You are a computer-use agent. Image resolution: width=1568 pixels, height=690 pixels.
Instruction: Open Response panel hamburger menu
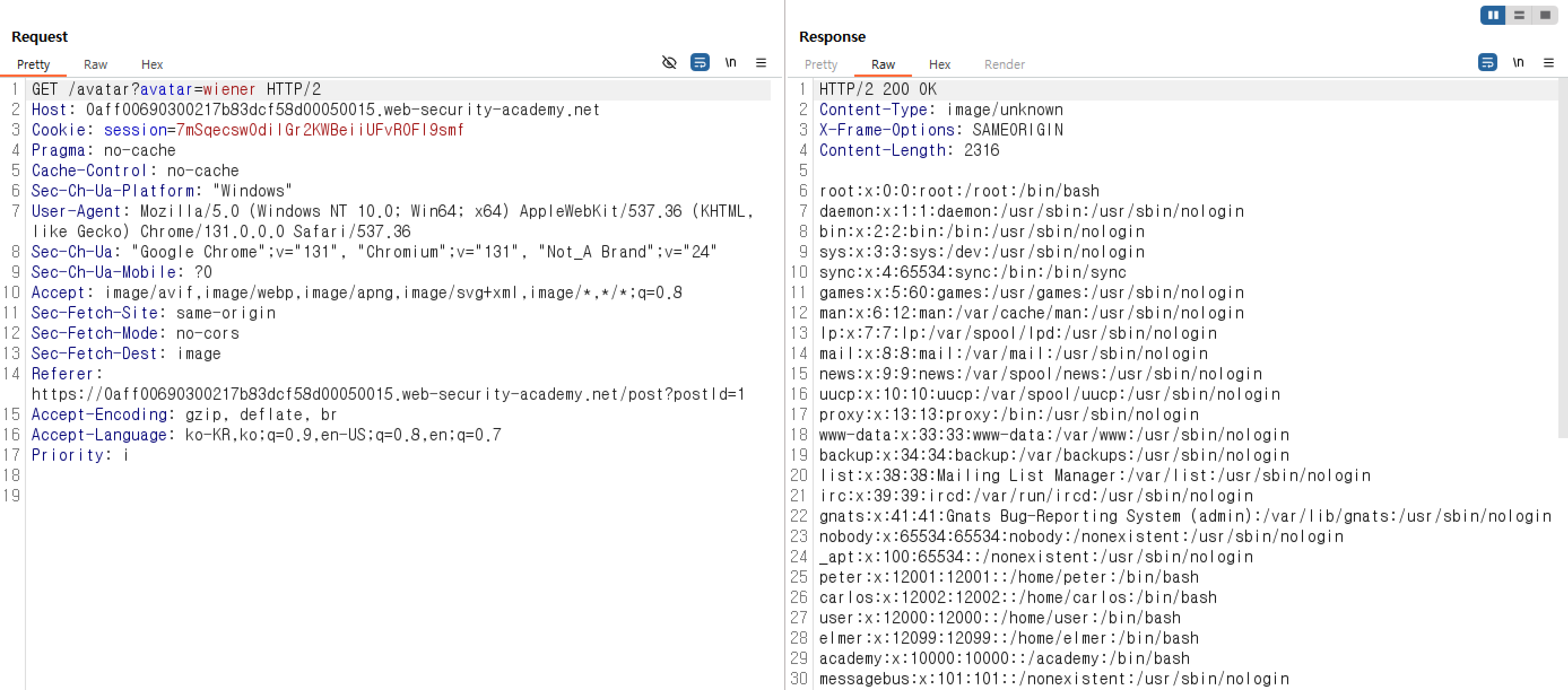coord(1549,62)
